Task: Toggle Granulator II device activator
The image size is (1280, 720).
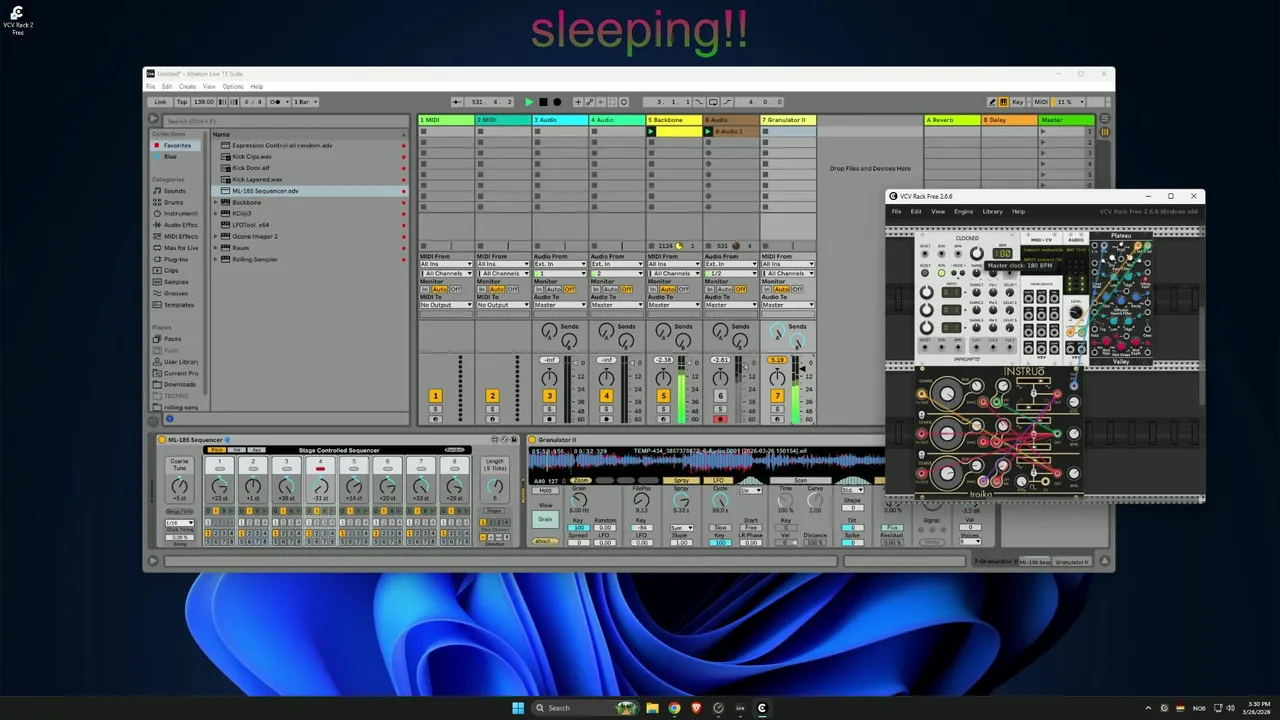Action: click(x=532, y=439)
